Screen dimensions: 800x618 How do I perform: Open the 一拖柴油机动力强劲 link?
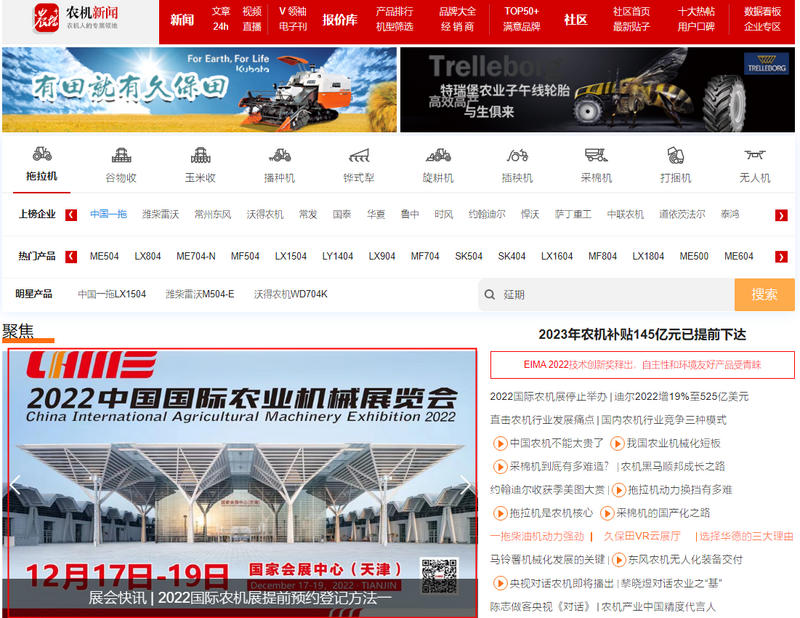coord(537,536)
